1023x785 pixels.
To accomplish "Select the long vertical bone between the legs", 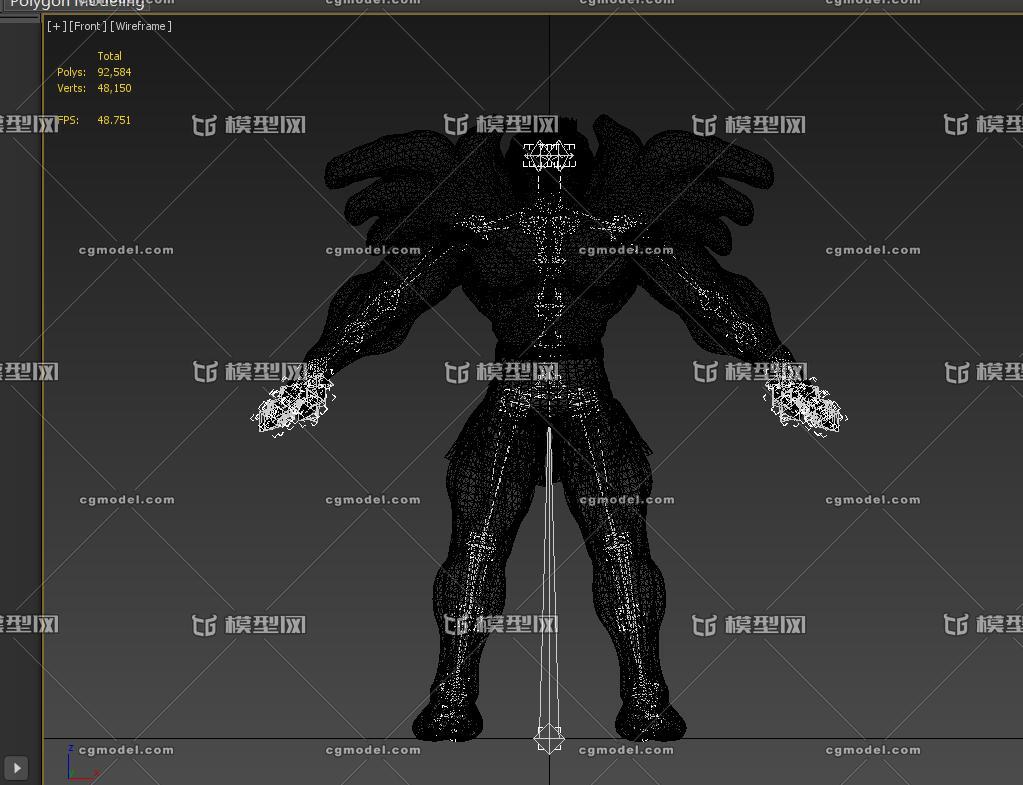I will click(x=549, y=580).
